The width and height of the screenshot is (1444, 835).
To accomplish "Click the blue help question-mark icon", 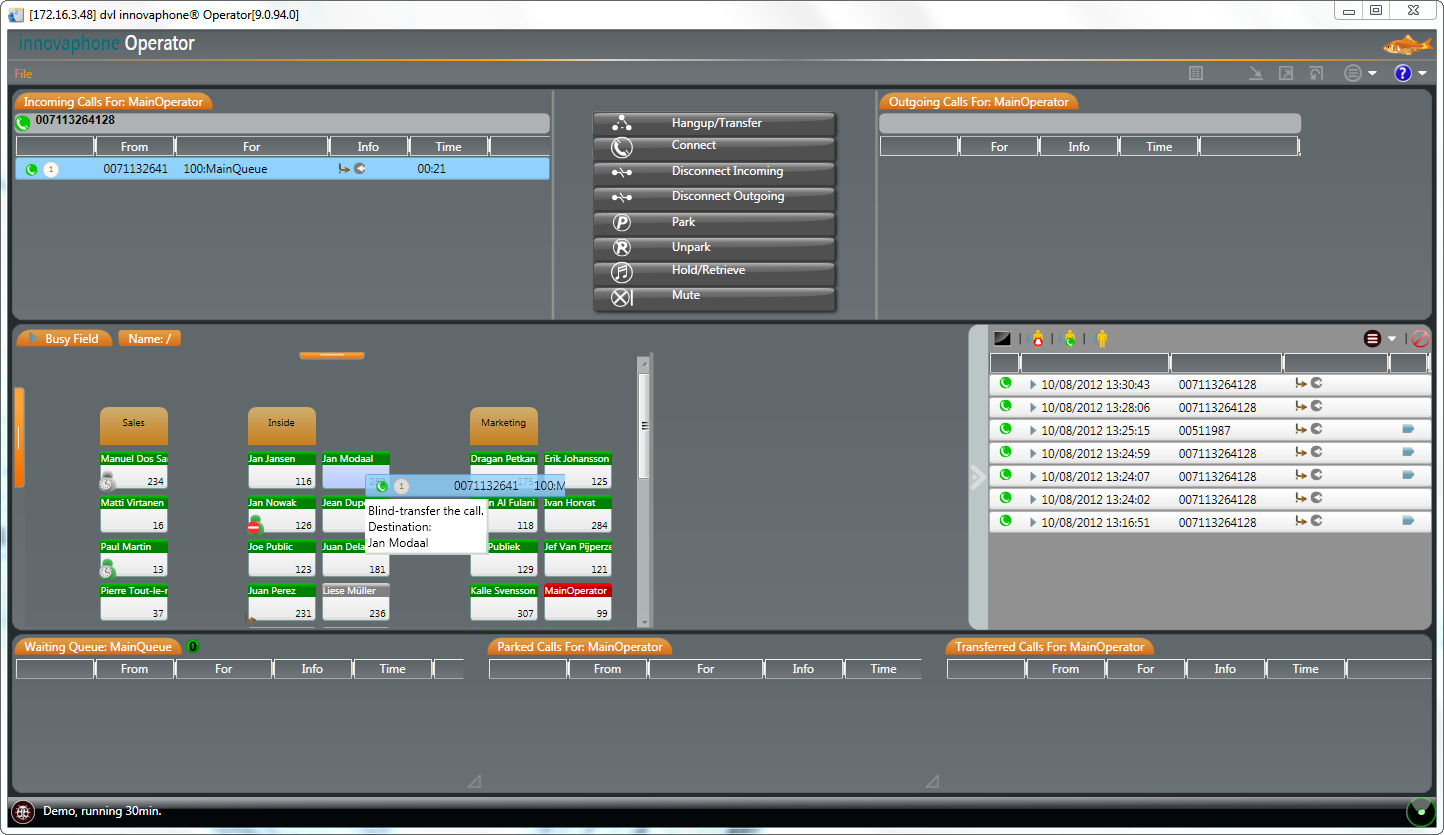I will coord(1403,73).
